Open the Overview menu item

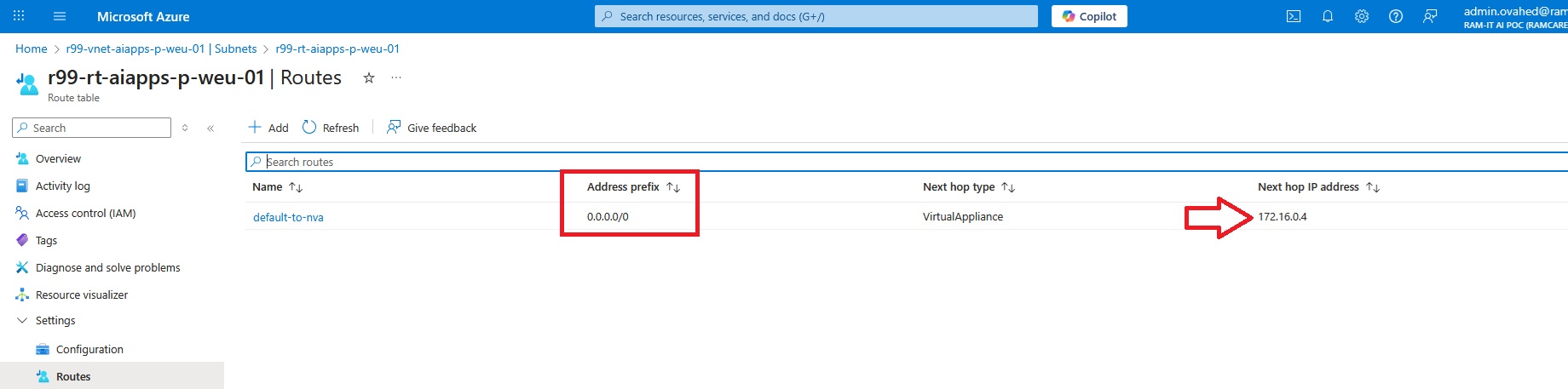[x=58, y=158]
